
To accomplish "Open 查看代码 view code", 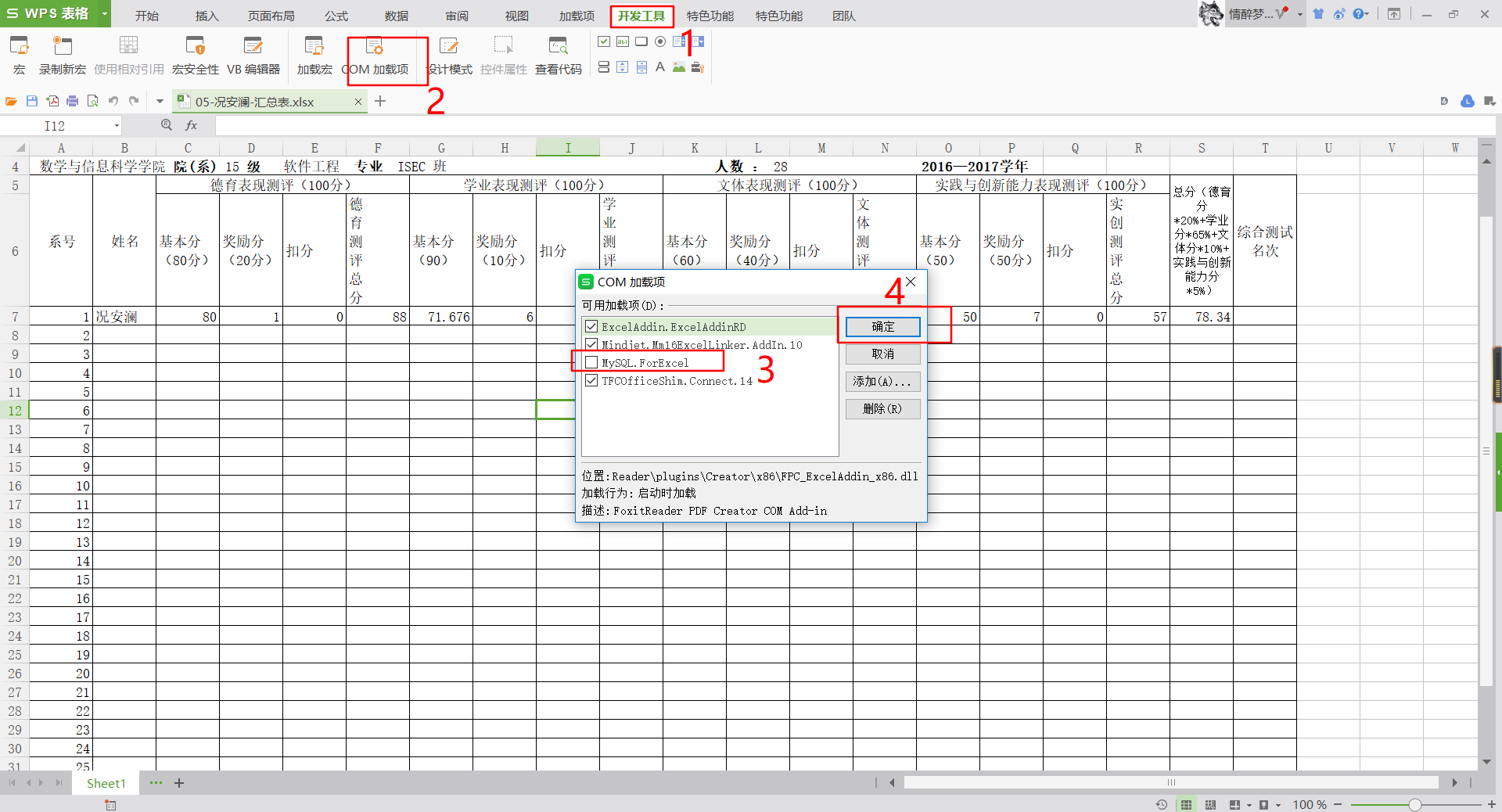I will [559, 55].
